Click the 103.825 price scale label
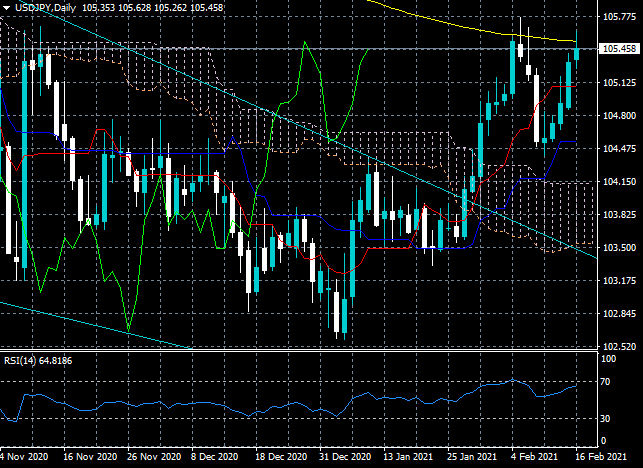Screen dimensions: 643x468 (619, 215)
